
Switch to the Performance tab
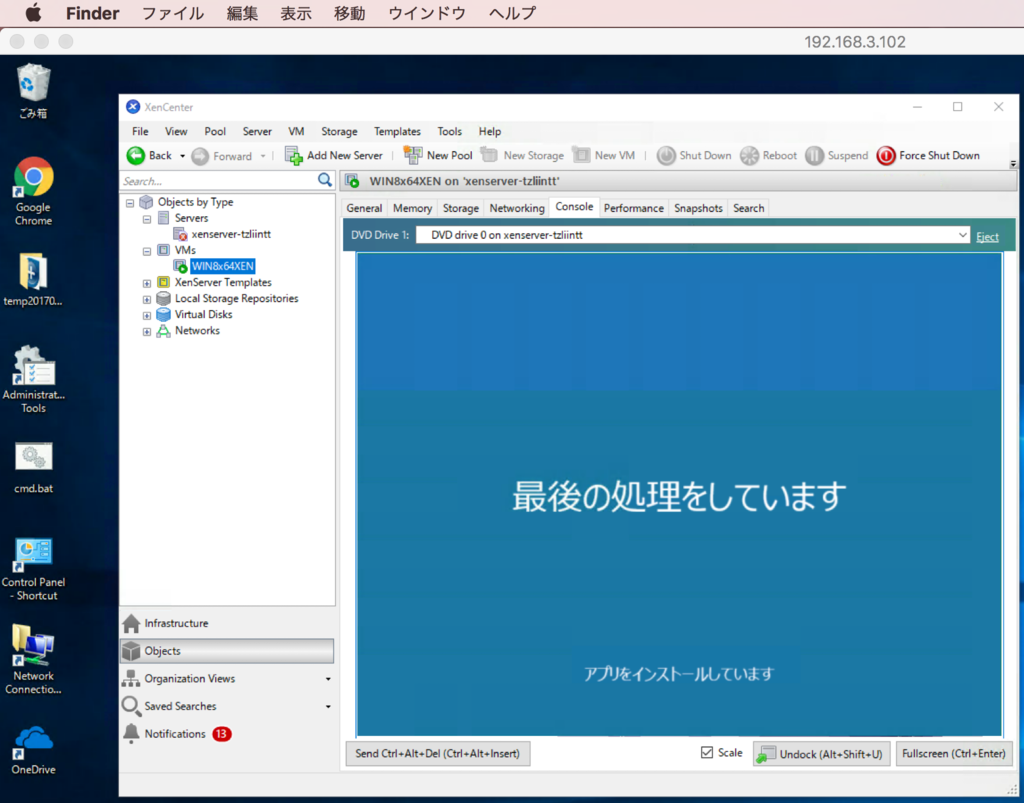click(x=633, y=208)
